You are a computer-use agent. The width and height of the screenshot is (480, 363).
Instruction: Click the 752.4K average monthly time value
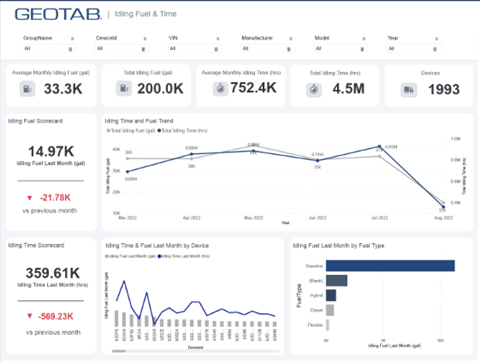pos(253,88)
